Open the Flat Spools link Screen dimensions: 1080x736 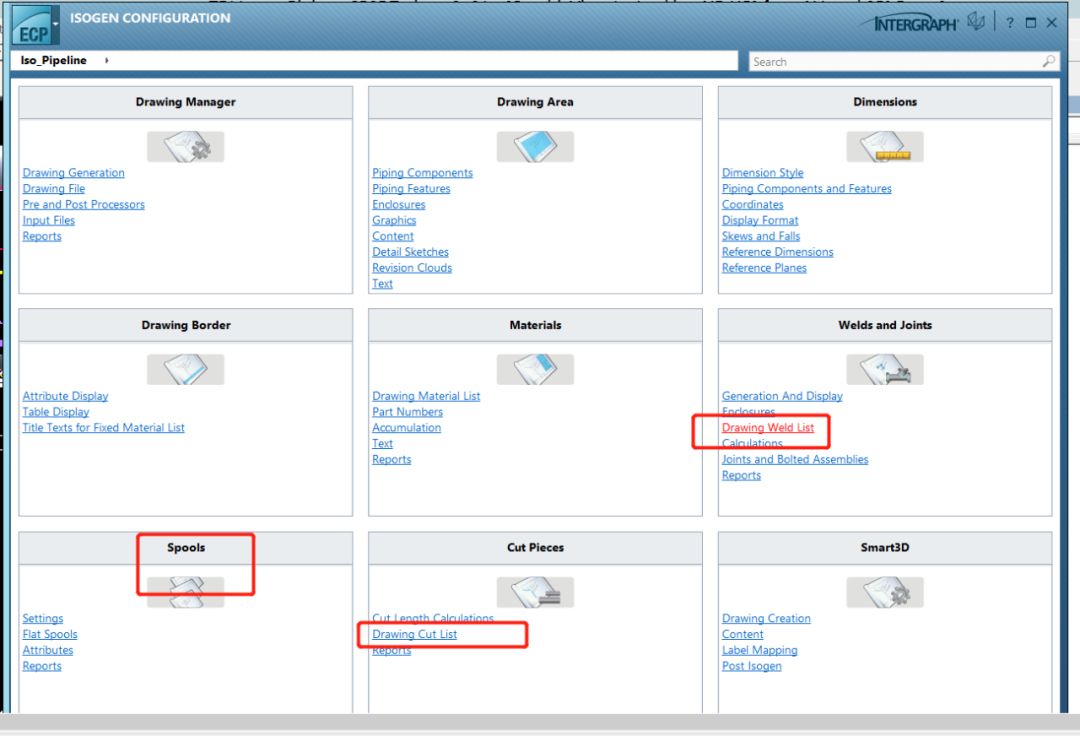pos(50,634)
